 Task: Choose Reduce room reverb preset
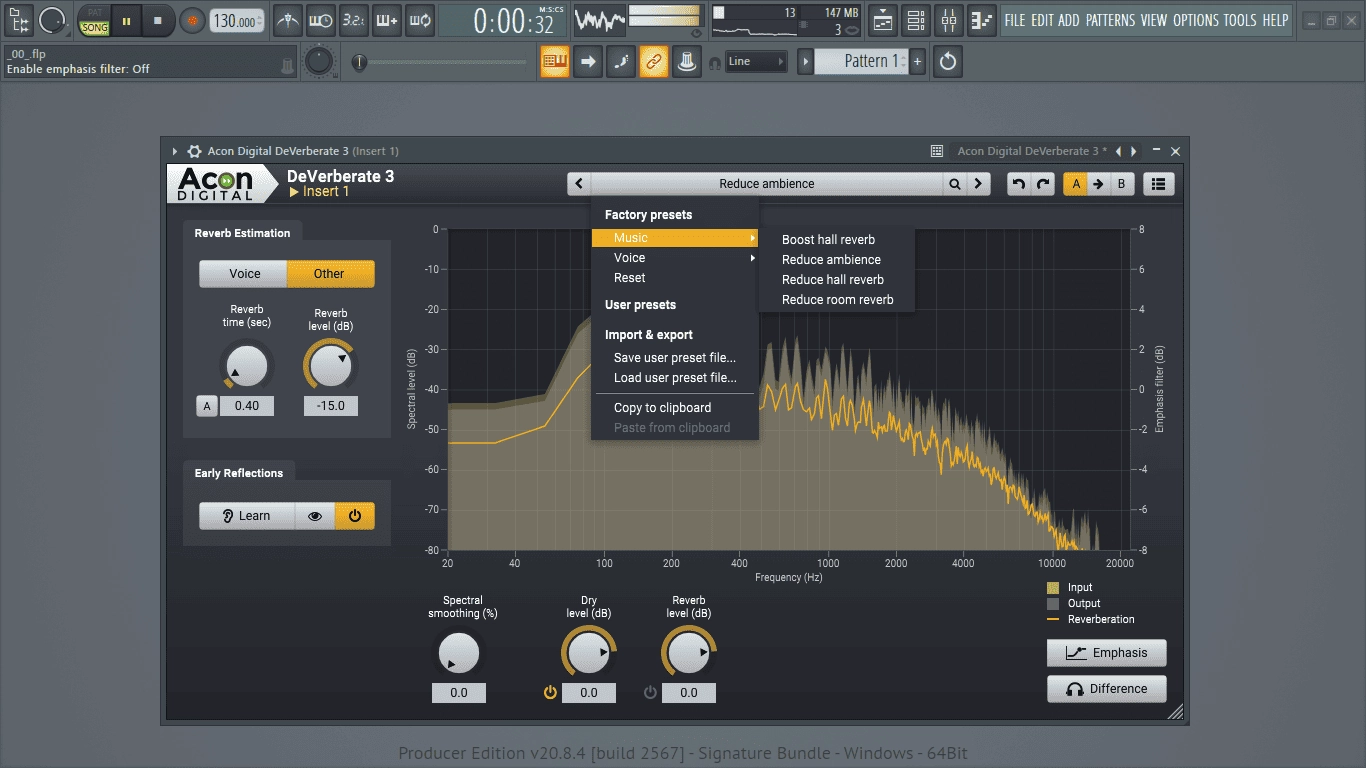(x=837, y=300)
